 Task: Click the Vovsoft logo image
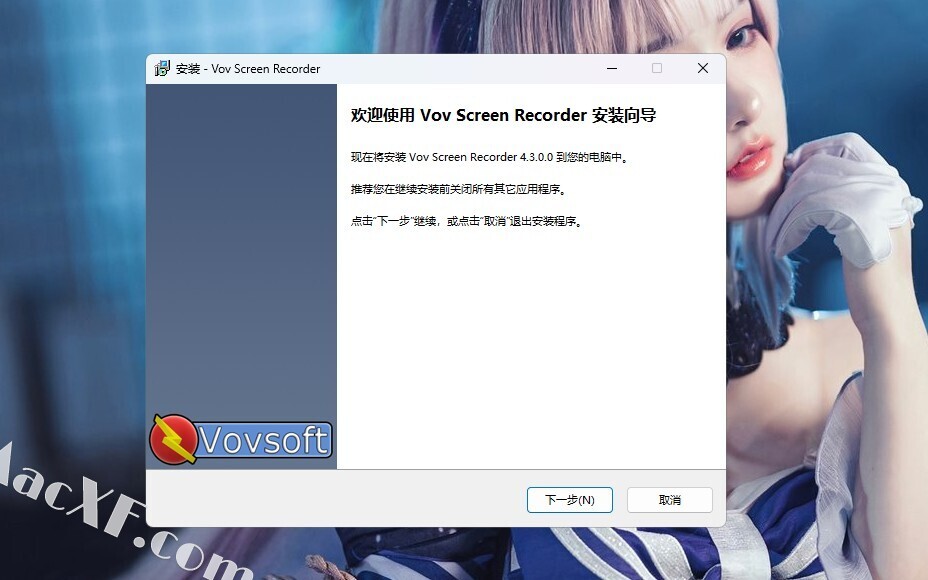[240, 439]
